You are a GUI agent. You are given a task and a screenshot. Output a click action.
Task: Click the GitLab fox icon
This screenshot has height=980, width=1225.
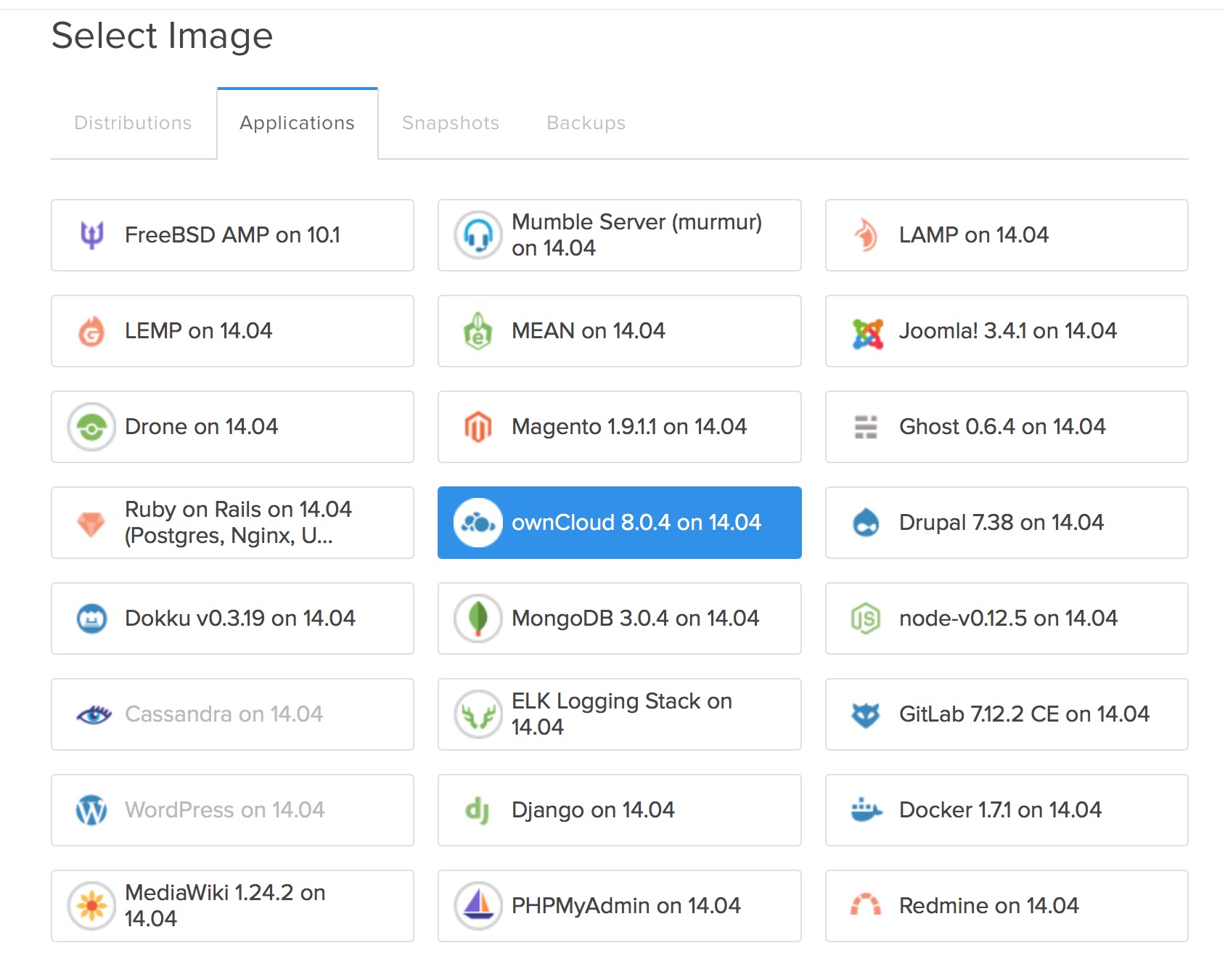[866, 715]
